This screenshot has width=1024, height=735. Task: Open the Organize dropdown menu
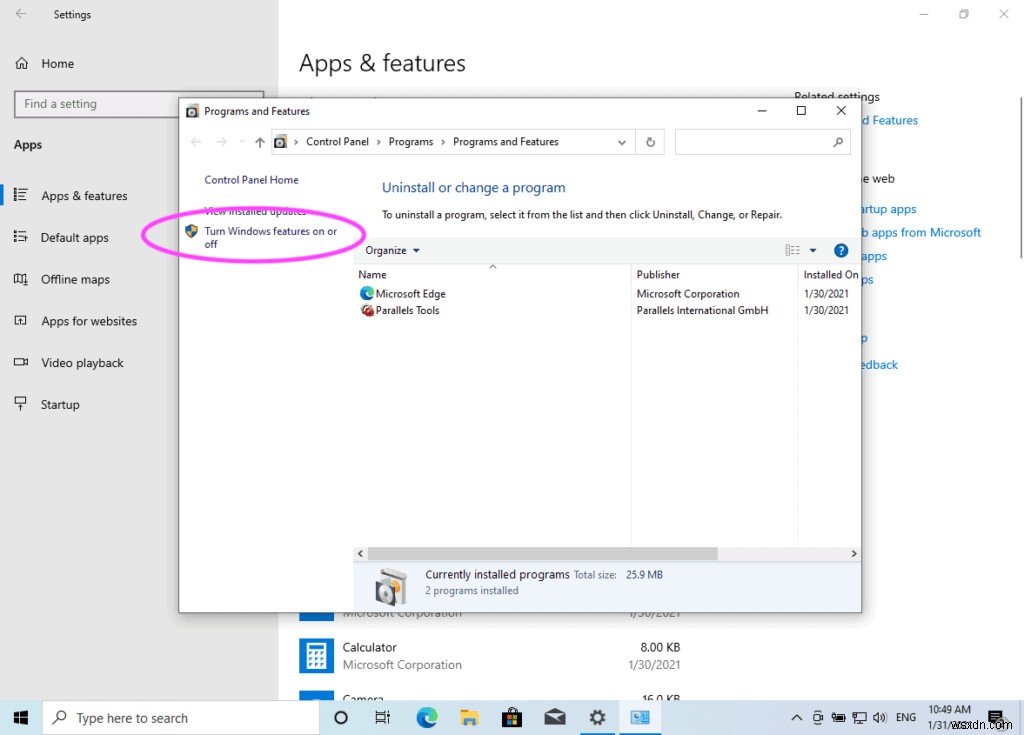click(x=390, y=250)
